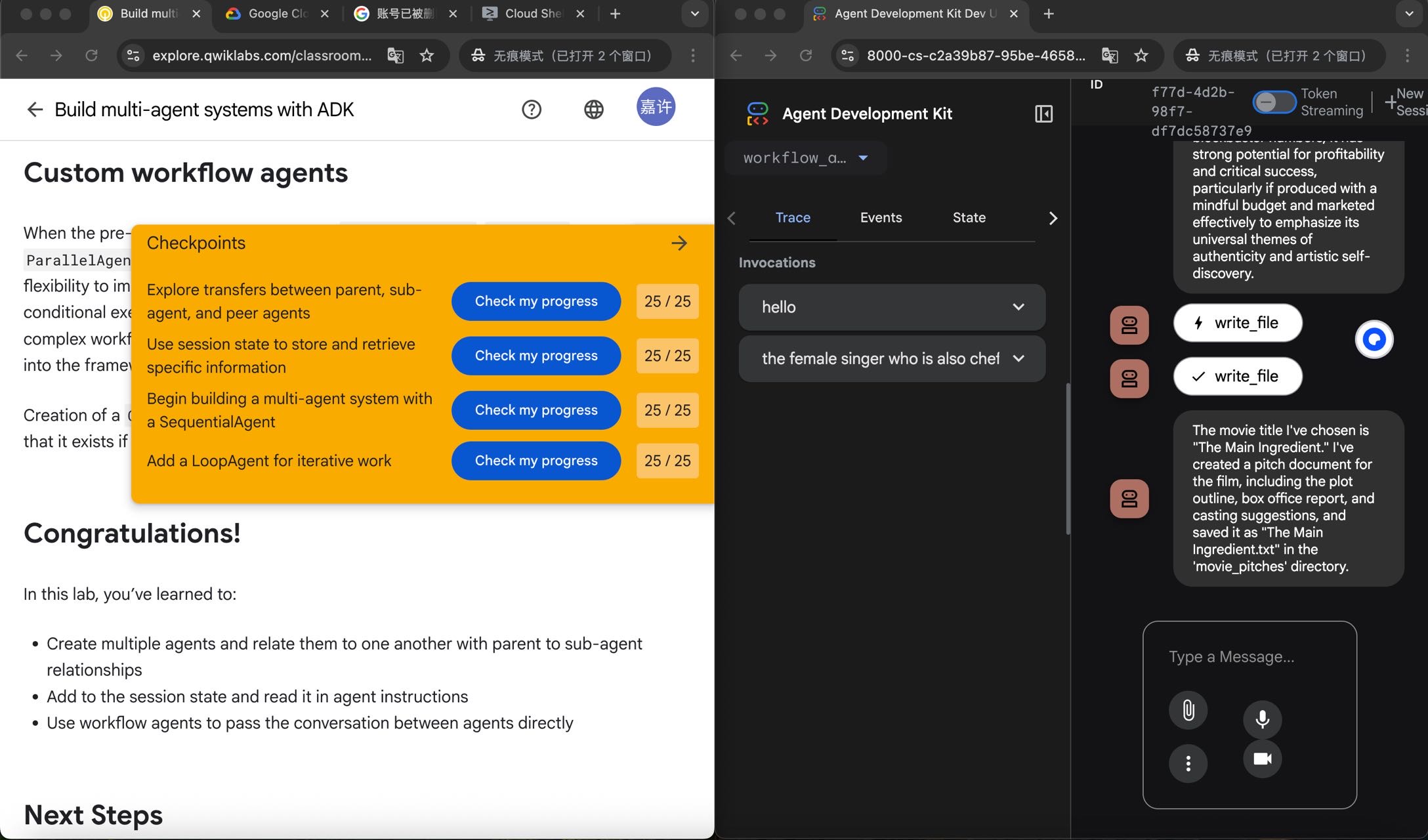The width and height of the screenshot is (1428, 840).
Task: Switch to the Trace tab
Action: point(793,218)
